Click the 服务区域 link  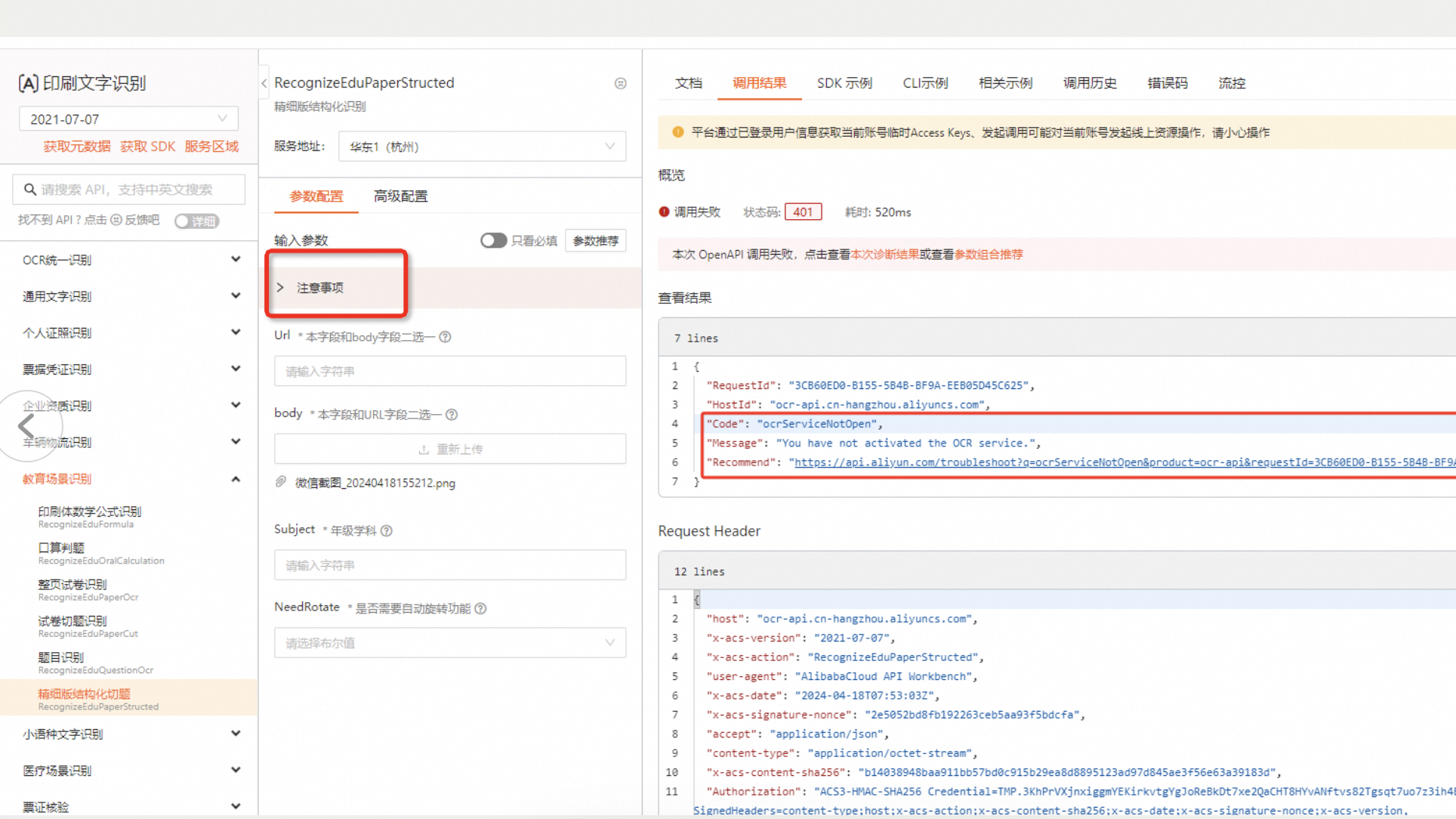pos(211,147)
